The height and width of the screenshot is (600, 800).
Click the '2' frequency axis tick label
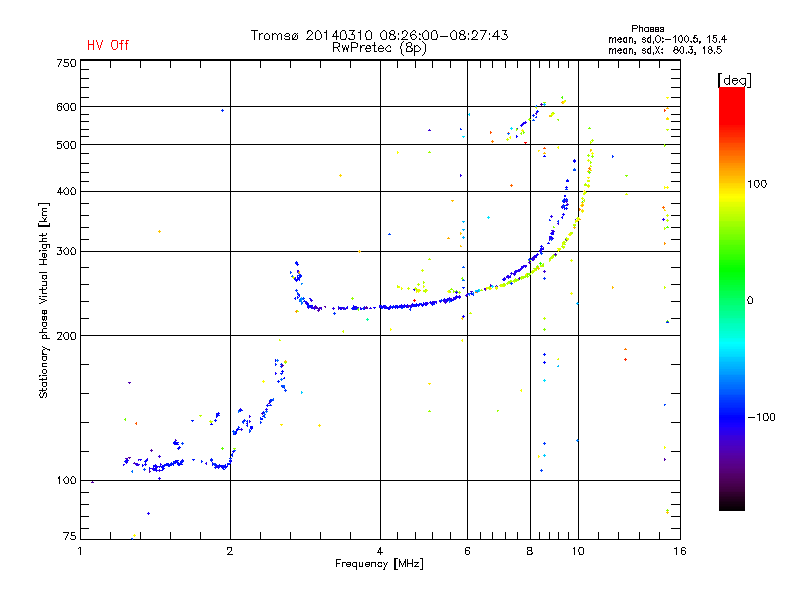(230, 551)
